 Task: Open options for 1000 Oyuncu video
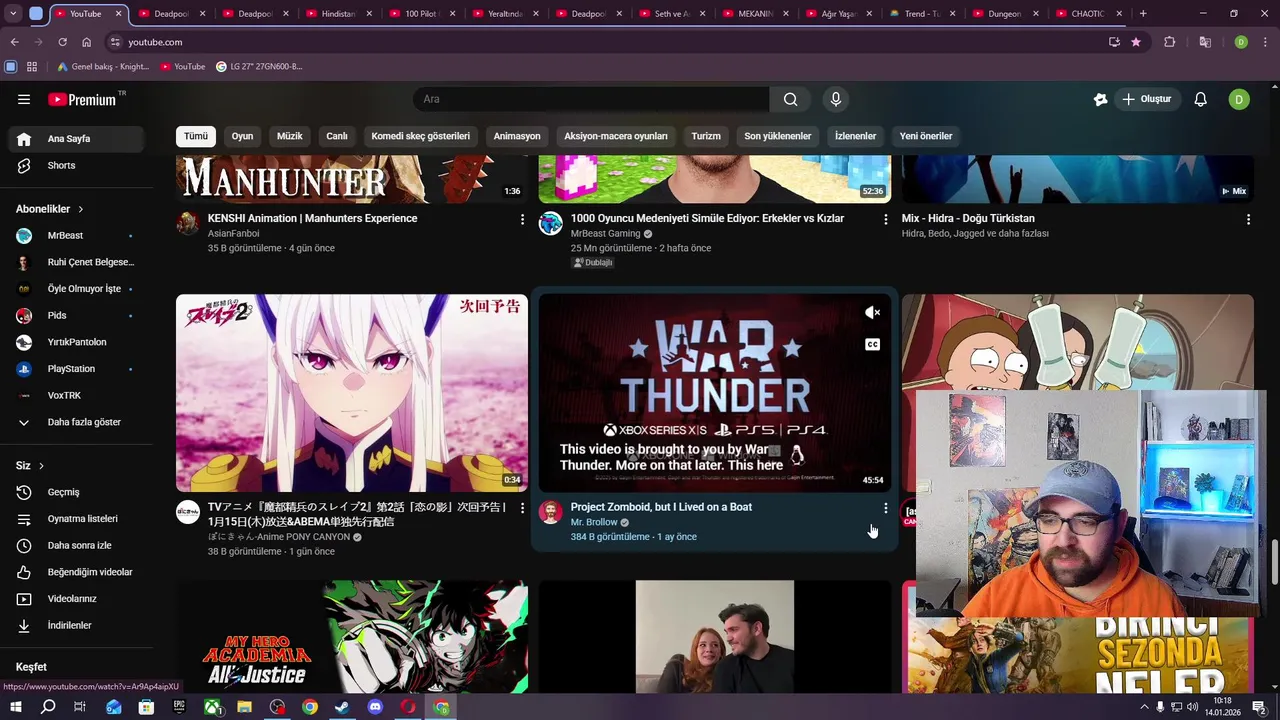tap(885, 219)
